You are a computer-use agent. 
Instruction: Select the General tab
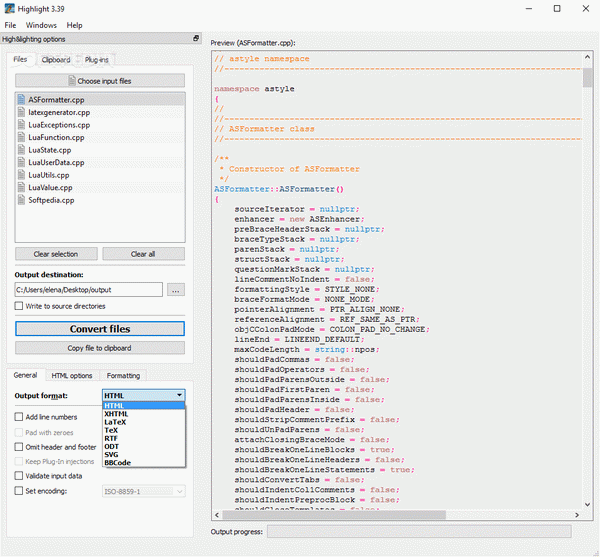point(25,375)
